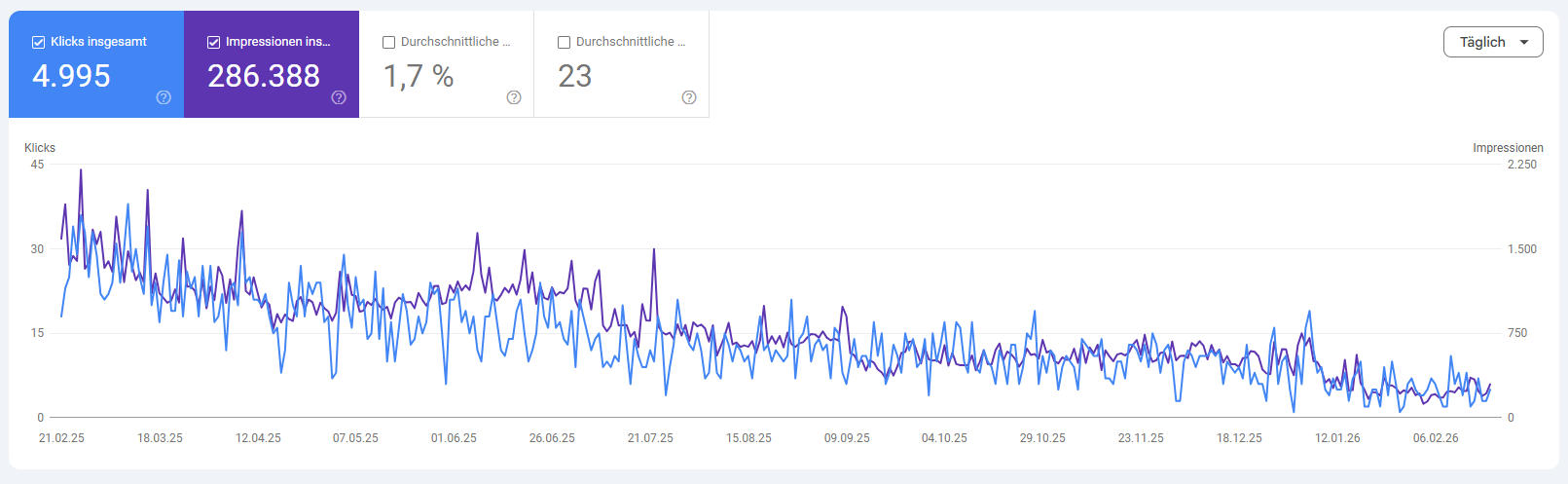Open the help icon on the 1,7 % card
The image size is (1568, 484).
[x=514, y=97]
